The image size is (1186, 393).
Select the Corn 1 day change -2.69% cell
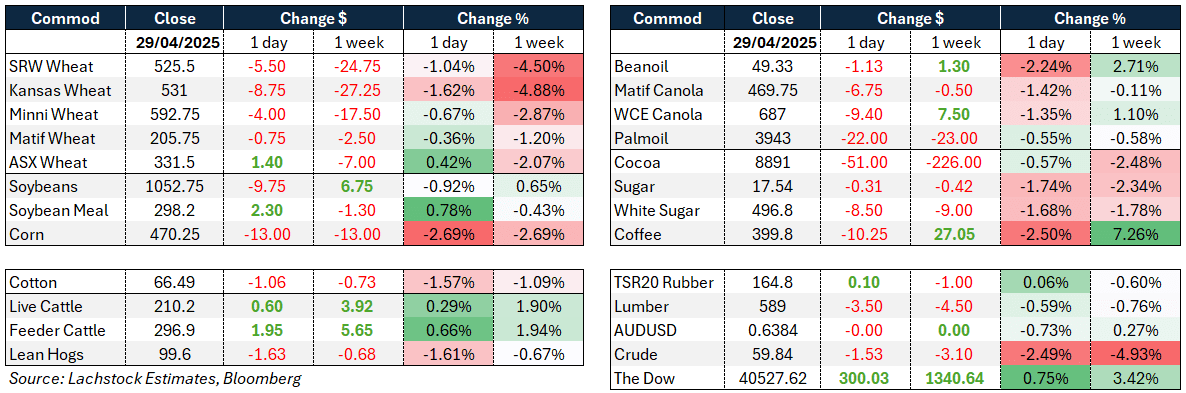coord(449,234)
